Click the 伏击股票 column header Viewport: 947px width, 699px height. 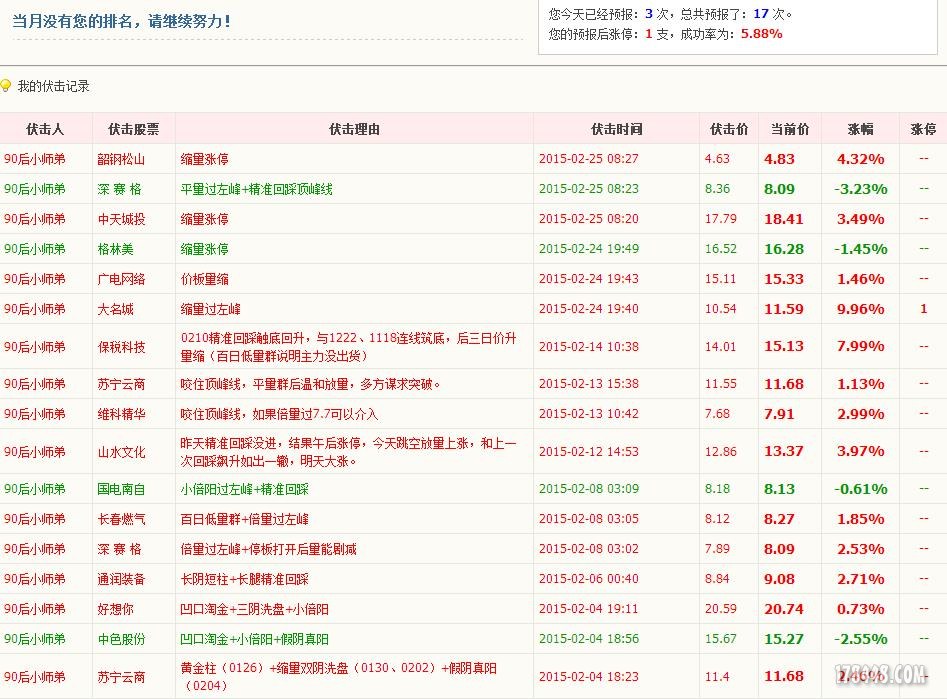(133, 129)
